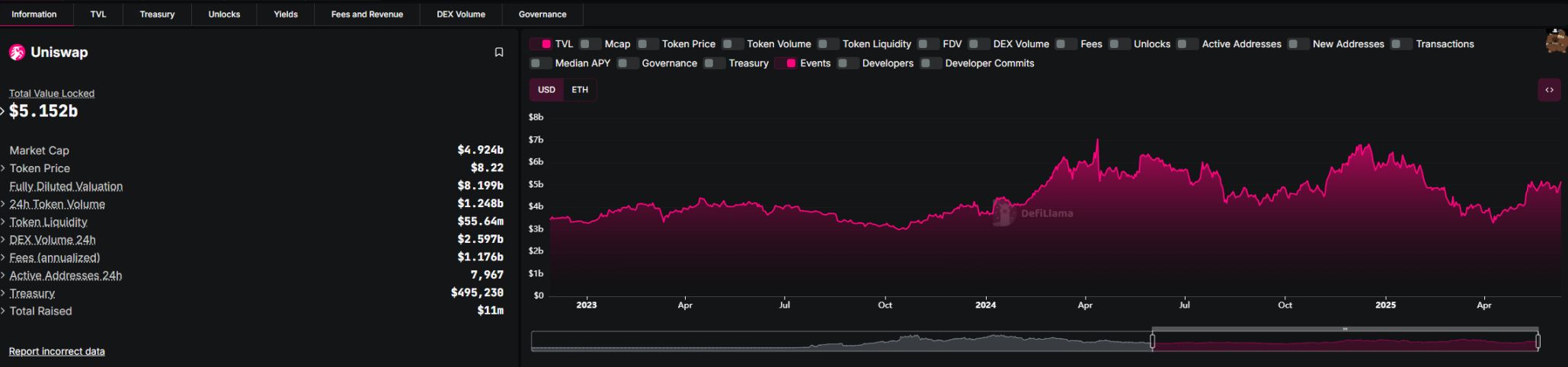Open the Yields tab
1568x367 pixels.
click(286, 14)
